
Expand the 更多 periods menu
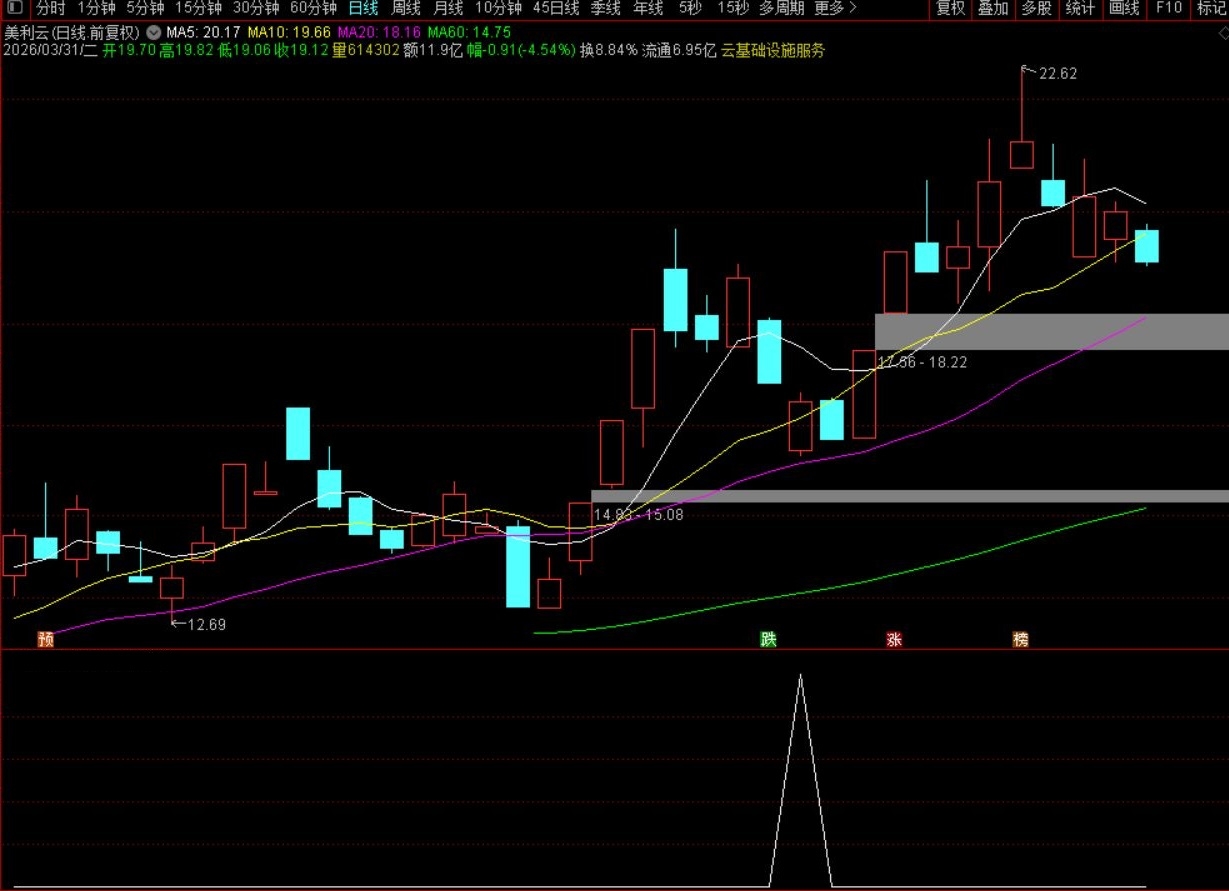point(836,8)
